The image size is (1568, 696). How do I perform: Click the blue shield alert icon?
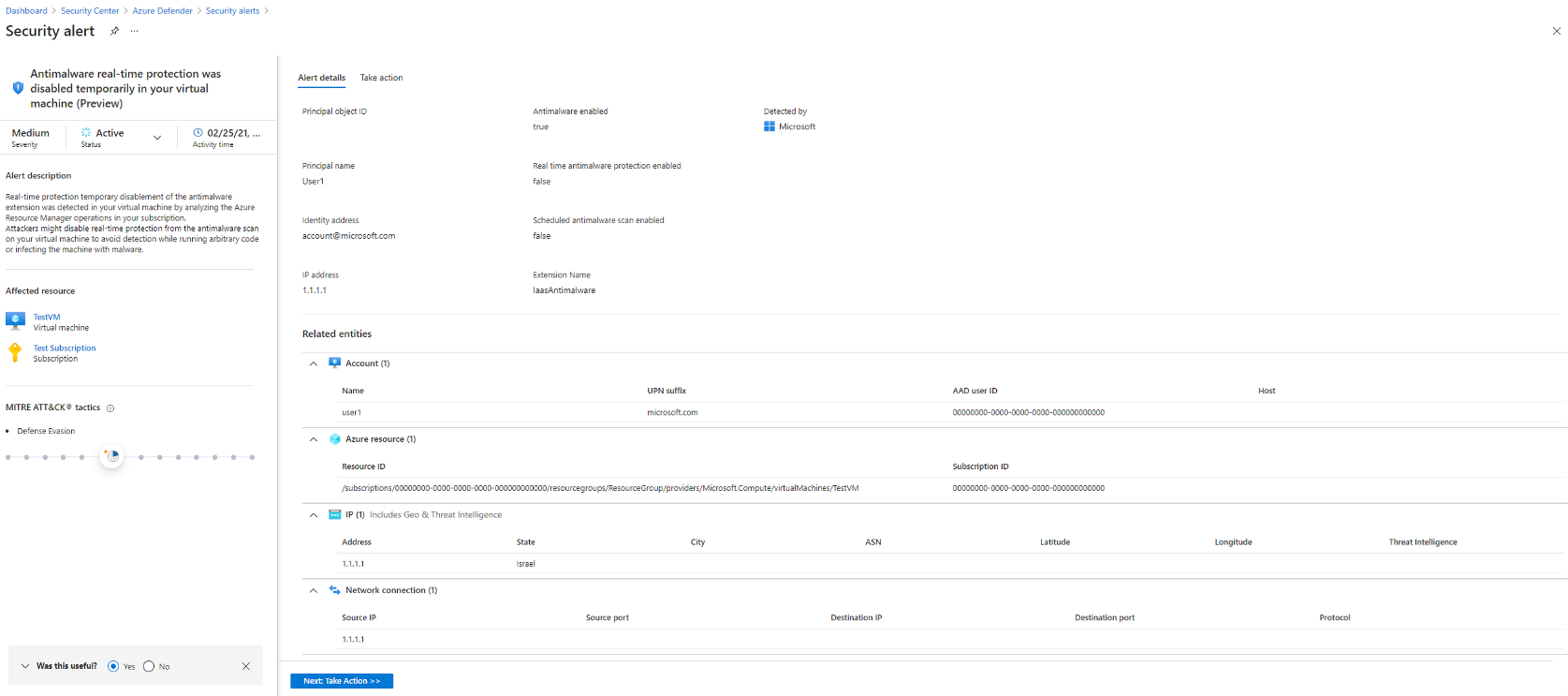[18, 88]
